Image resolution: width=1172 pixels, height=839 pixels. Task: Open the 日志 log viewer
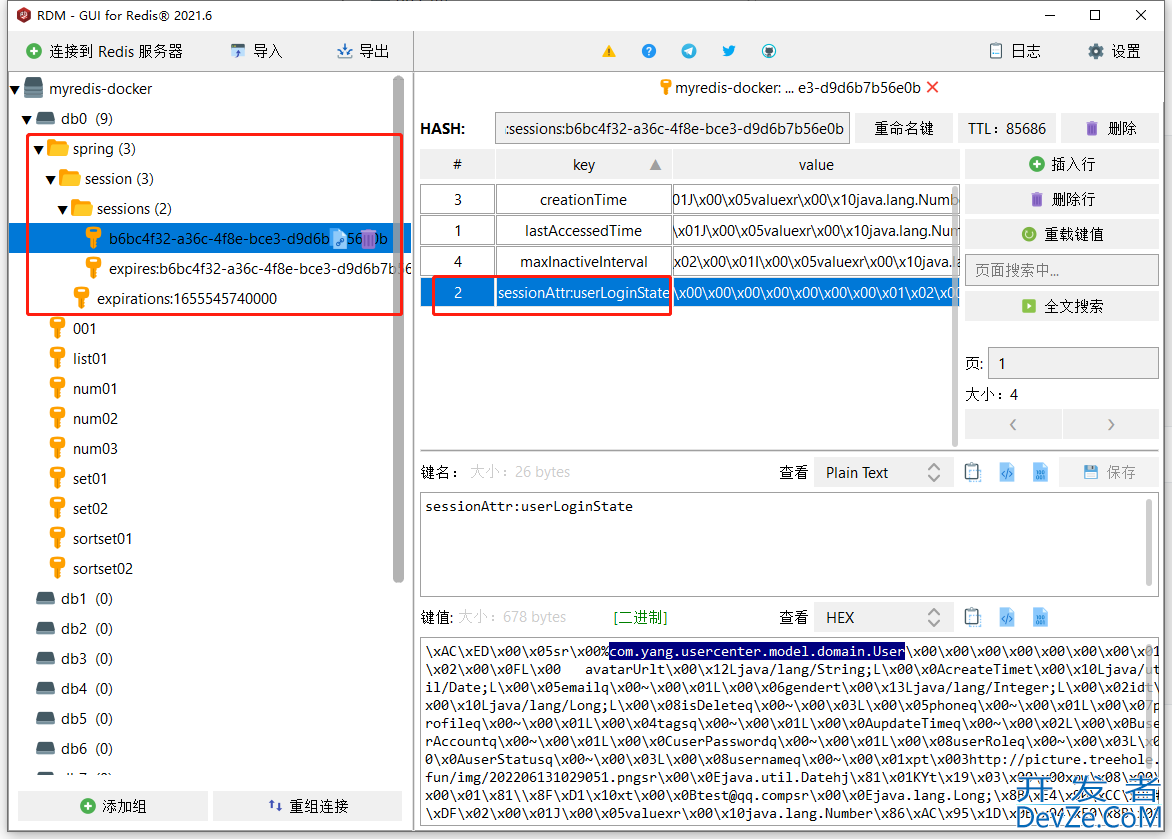pyautogui.click(x=1015, y=51)
